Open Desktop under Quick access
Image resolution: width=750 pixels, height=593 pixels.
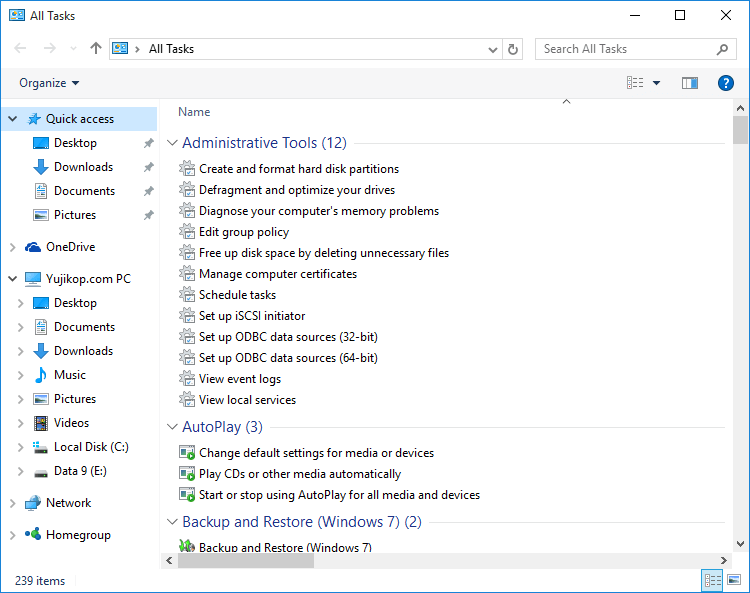pos(75,143)
